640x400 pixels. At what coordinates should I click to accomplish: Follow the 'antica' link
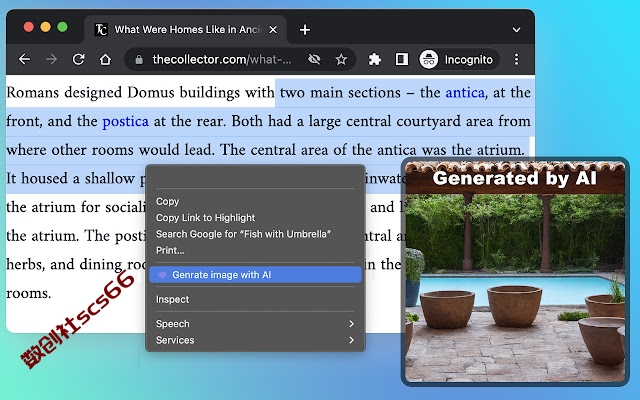click(465, 93)
